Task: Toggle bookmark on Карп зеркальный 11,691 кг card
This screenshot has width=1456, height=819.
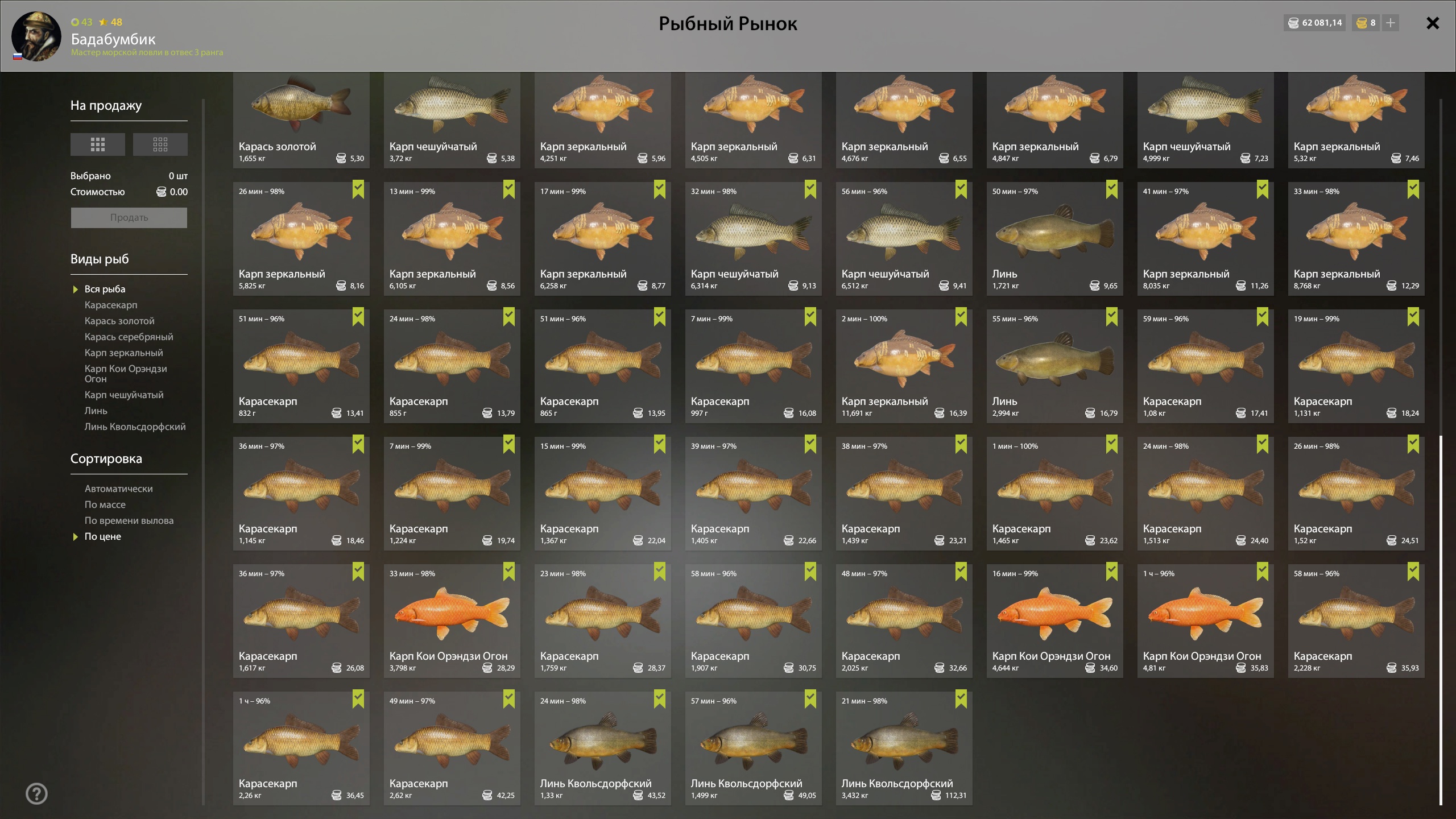Action: coord(961,317)
